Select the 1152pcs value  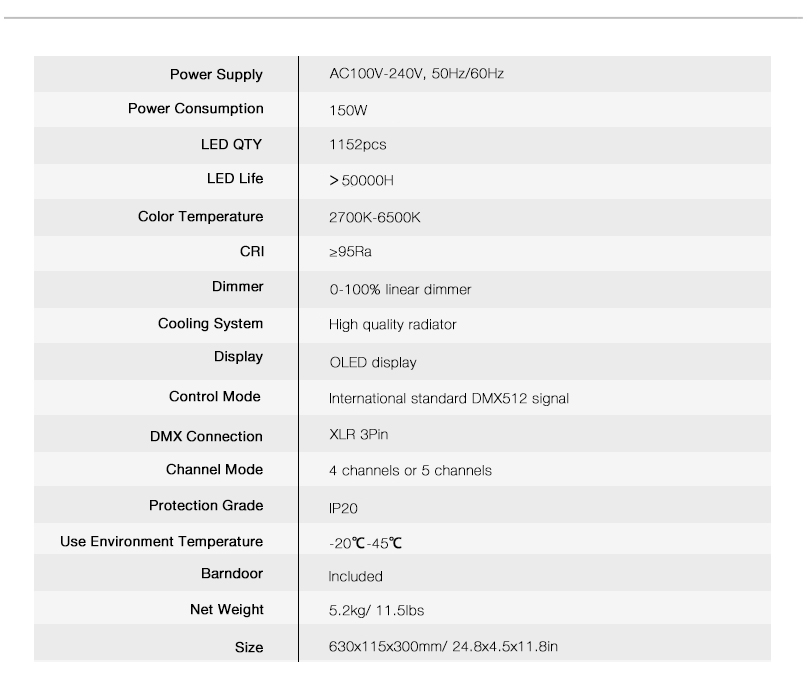[x=357, y=144]
